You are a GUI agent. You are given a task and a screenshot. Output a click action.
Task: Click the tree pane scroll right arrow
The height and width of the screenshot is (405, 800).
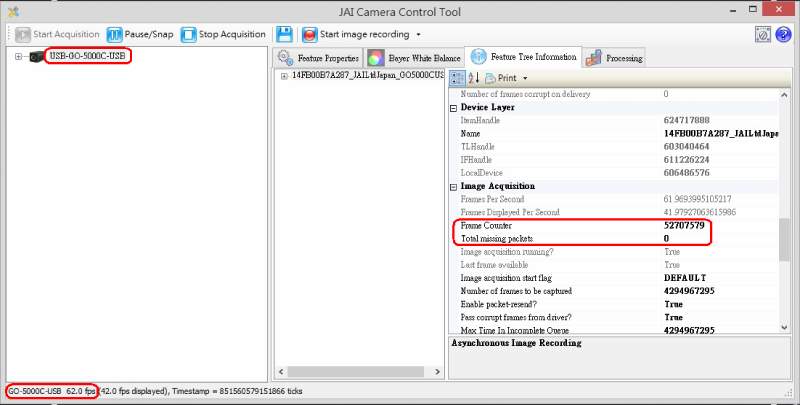(437, 372)
